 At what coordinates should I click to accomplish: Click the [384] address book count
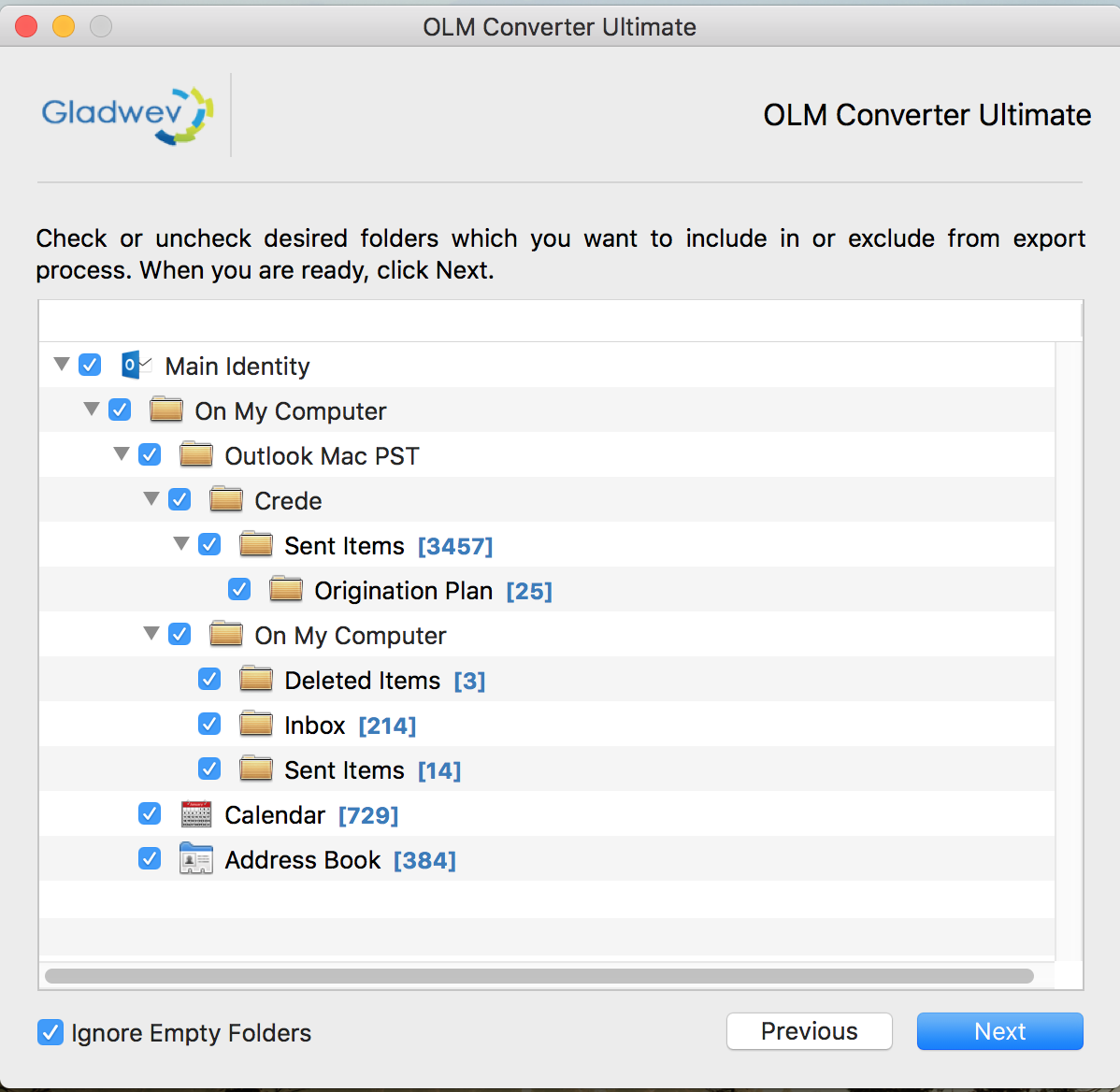tap(424, 860)
